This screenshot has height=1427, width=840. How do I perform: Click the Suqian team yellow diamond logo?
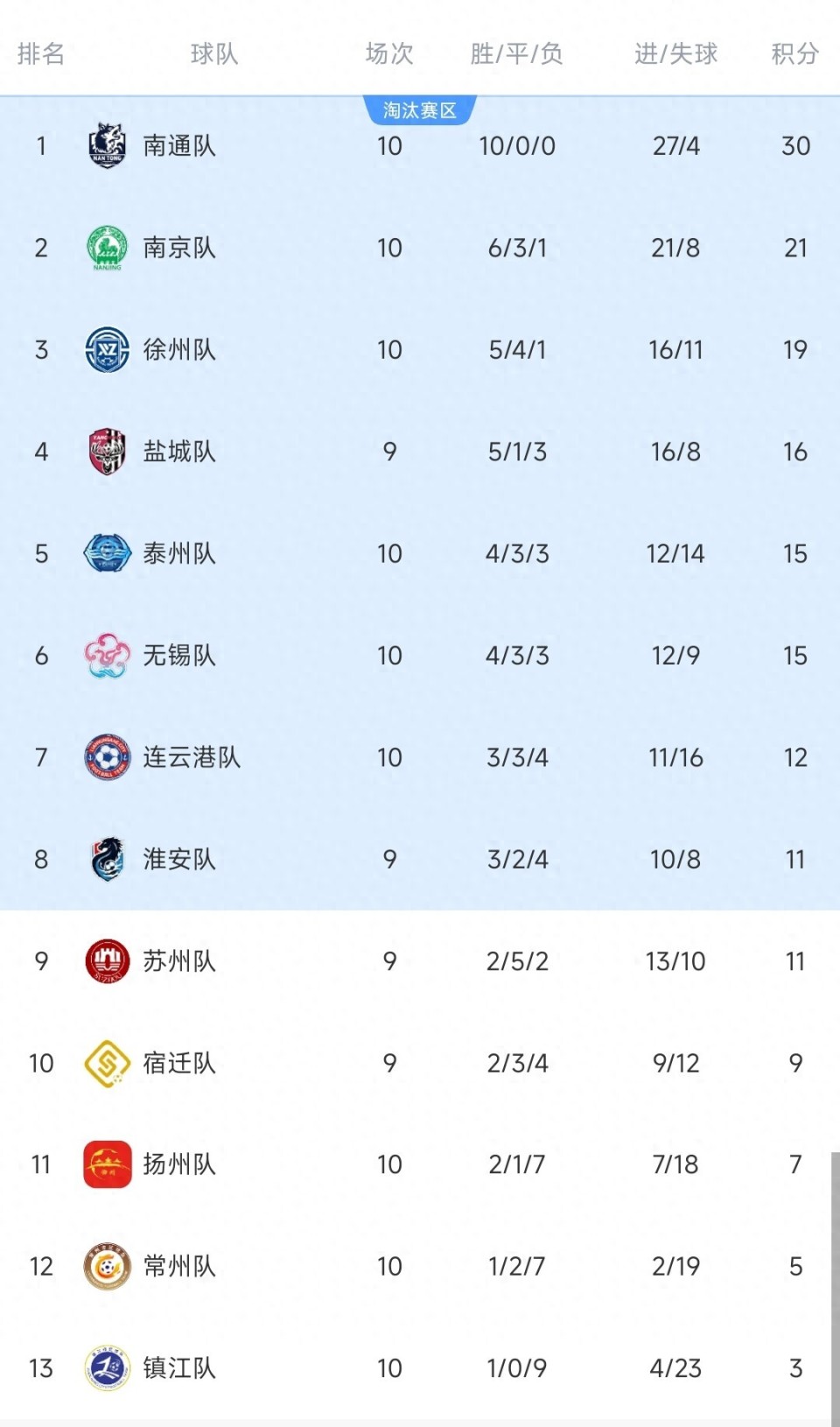pos(108,1063)
